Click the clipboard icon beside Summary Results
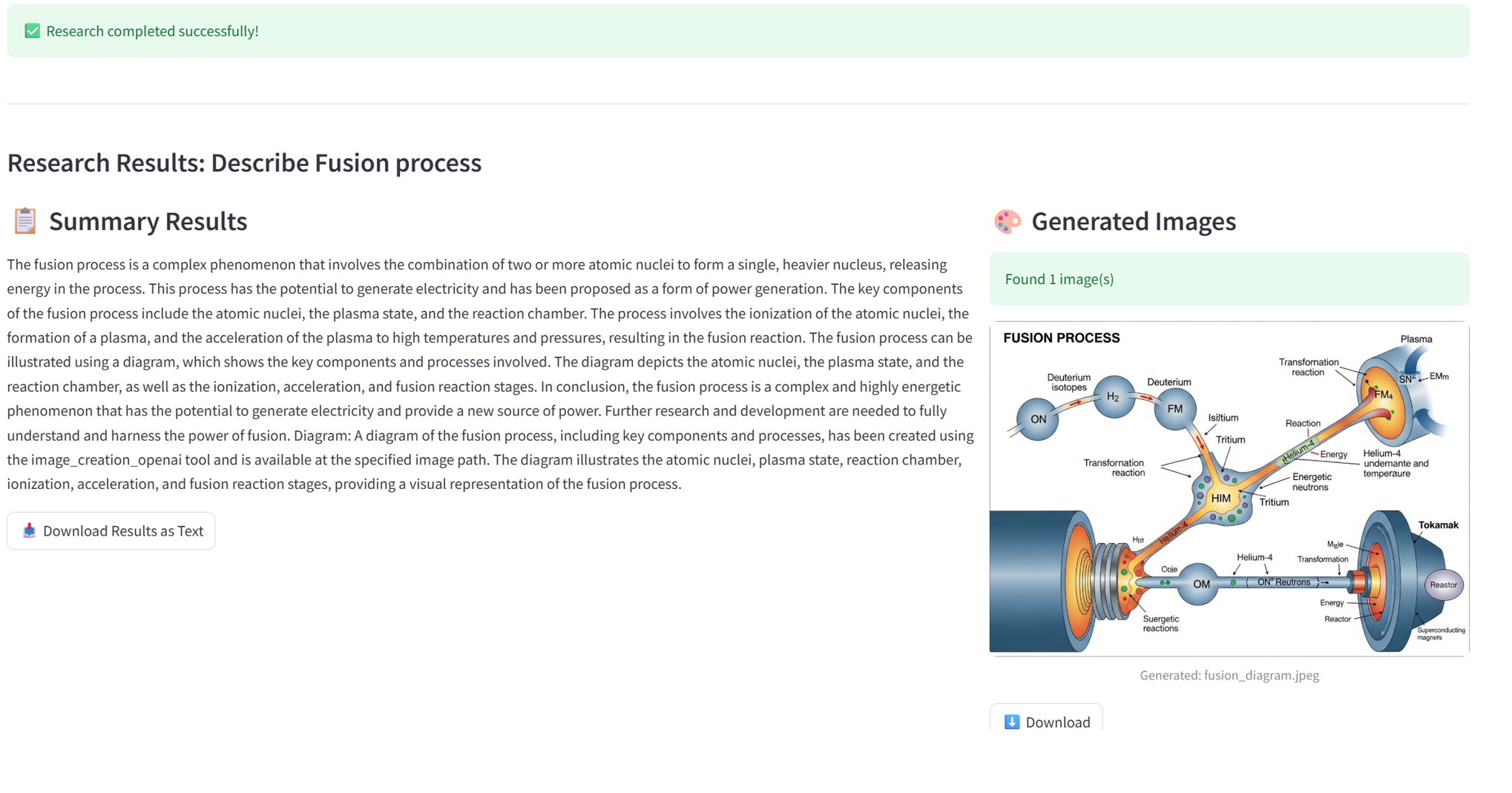This screenshot has width=1512, height=793. coord(25,221)
